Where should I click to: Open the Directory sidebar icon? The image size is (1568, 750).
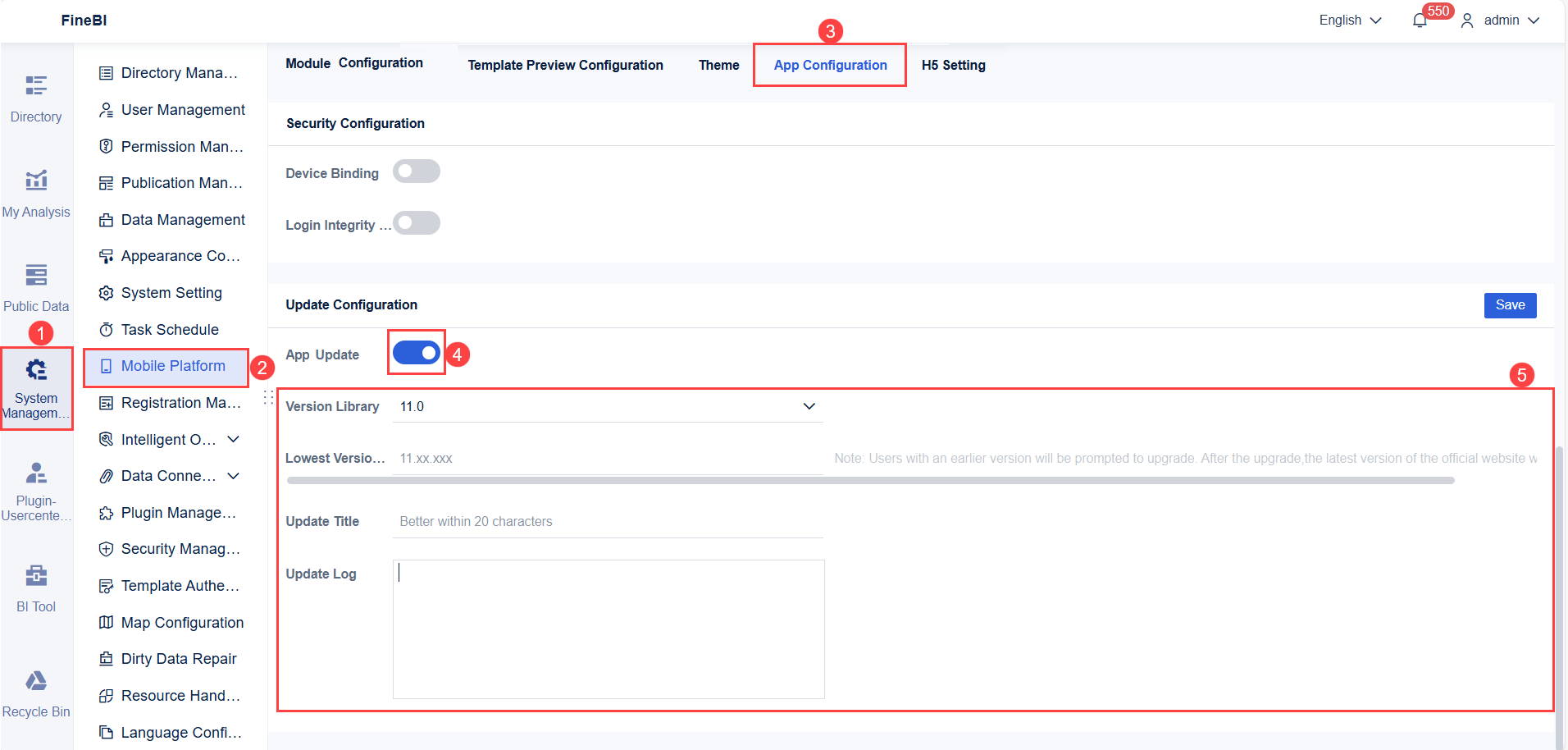click(36, 85)
